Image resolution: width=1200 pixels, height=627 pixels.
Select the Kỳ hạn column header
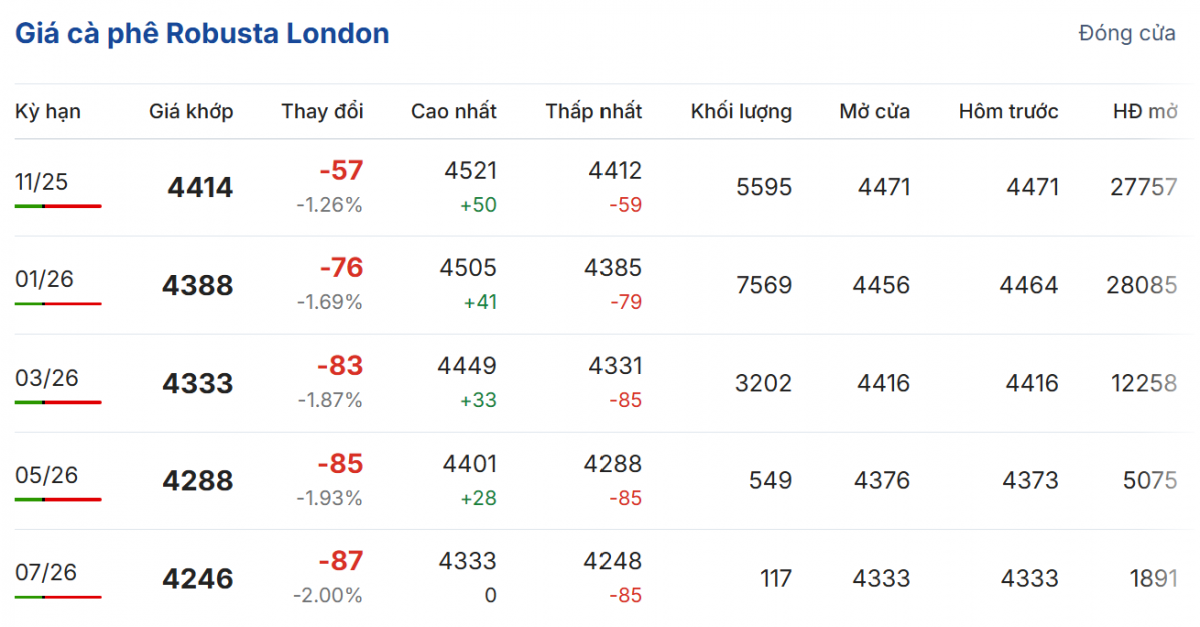(48, 112)
